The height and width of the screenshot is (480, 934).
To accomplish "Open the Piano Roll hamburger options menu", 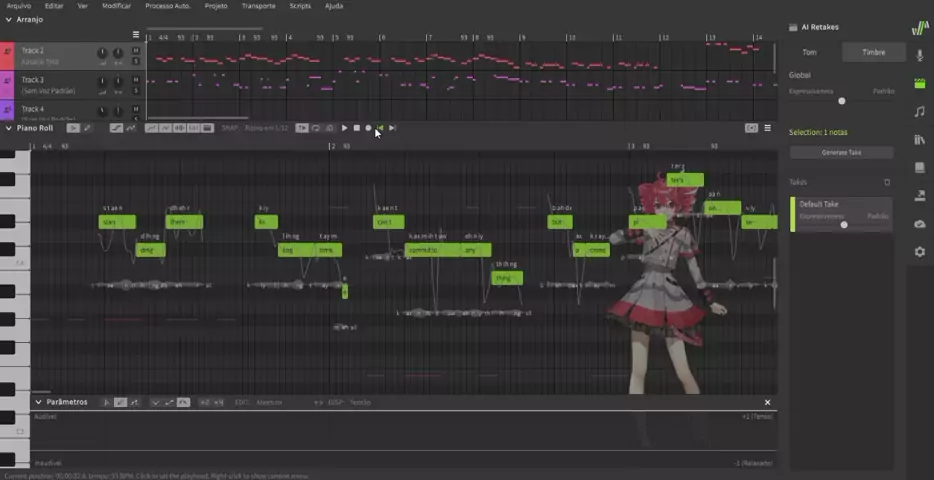I will pyautogui.click(x=767, y=128).
